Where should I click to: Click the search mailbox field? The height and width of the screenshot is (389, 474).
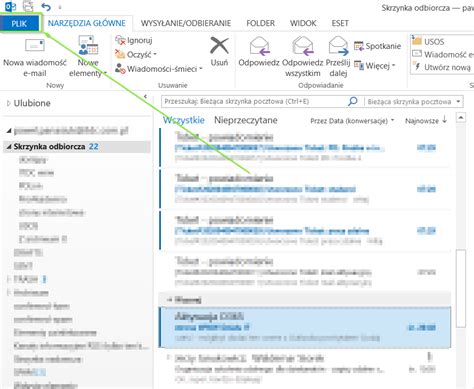point(254,101)
